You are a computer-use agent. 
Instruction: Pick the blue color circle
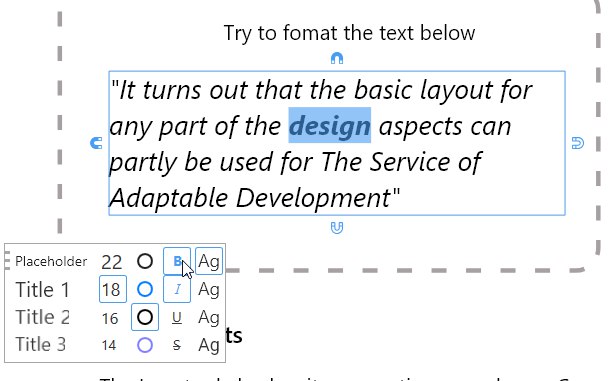tap(145, 289)
